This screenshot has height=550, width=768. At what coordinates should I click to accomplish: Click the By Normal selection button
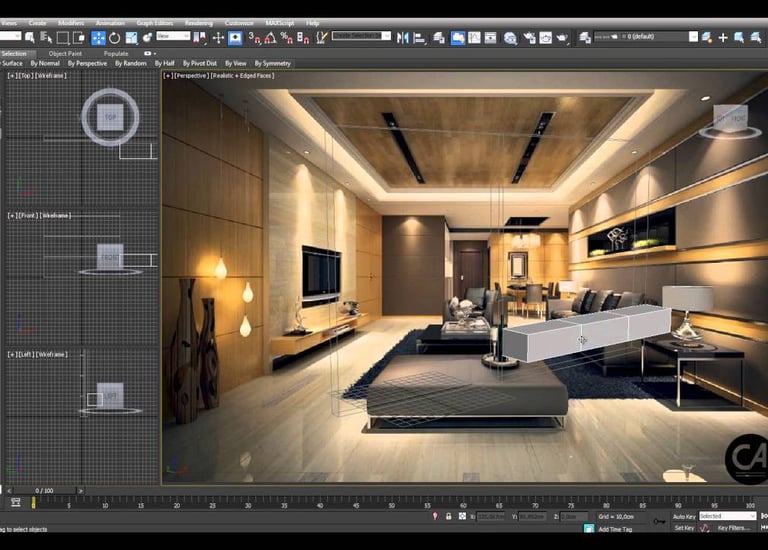tap(45, 63)
